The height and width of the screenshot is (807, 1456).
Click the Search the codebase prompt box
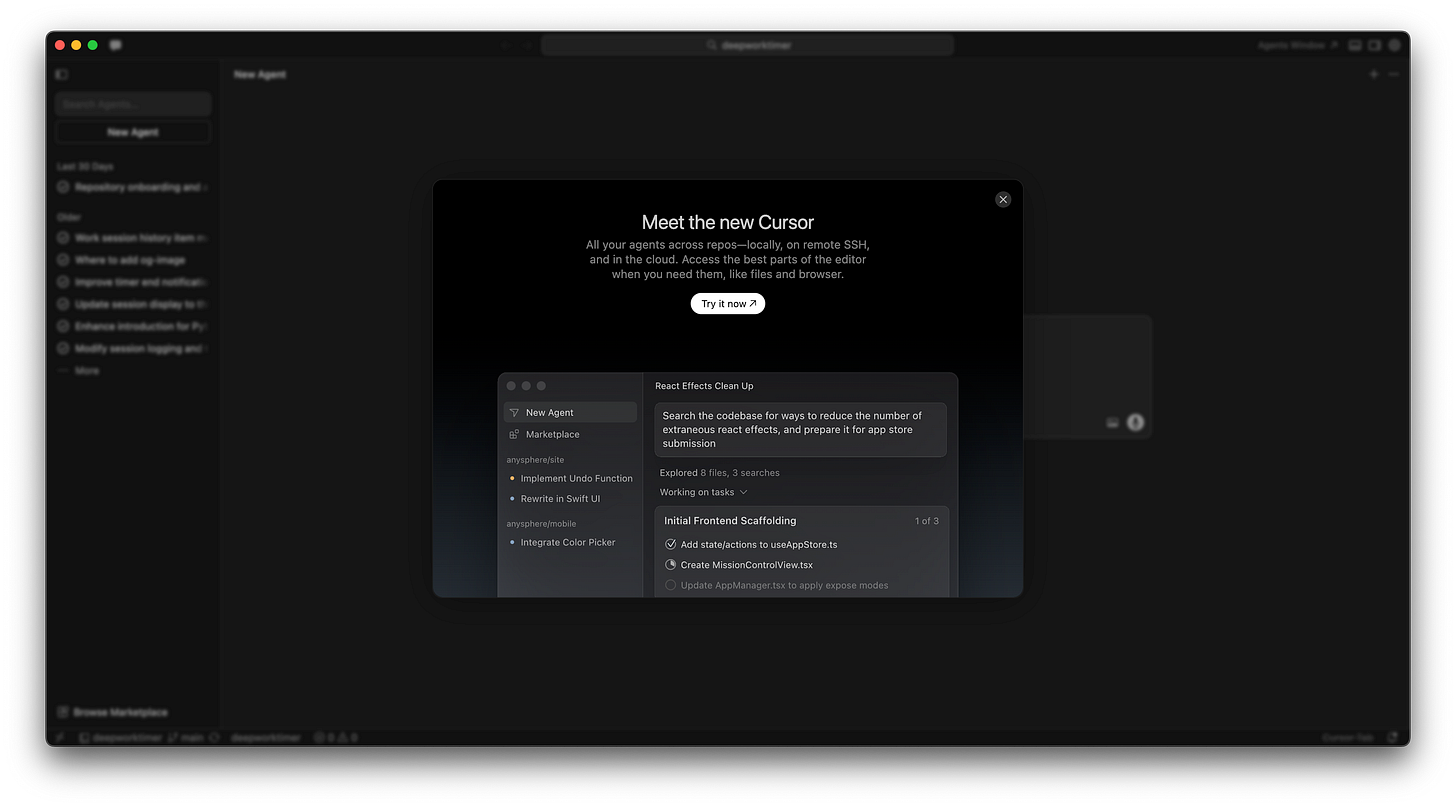(800, 430)
